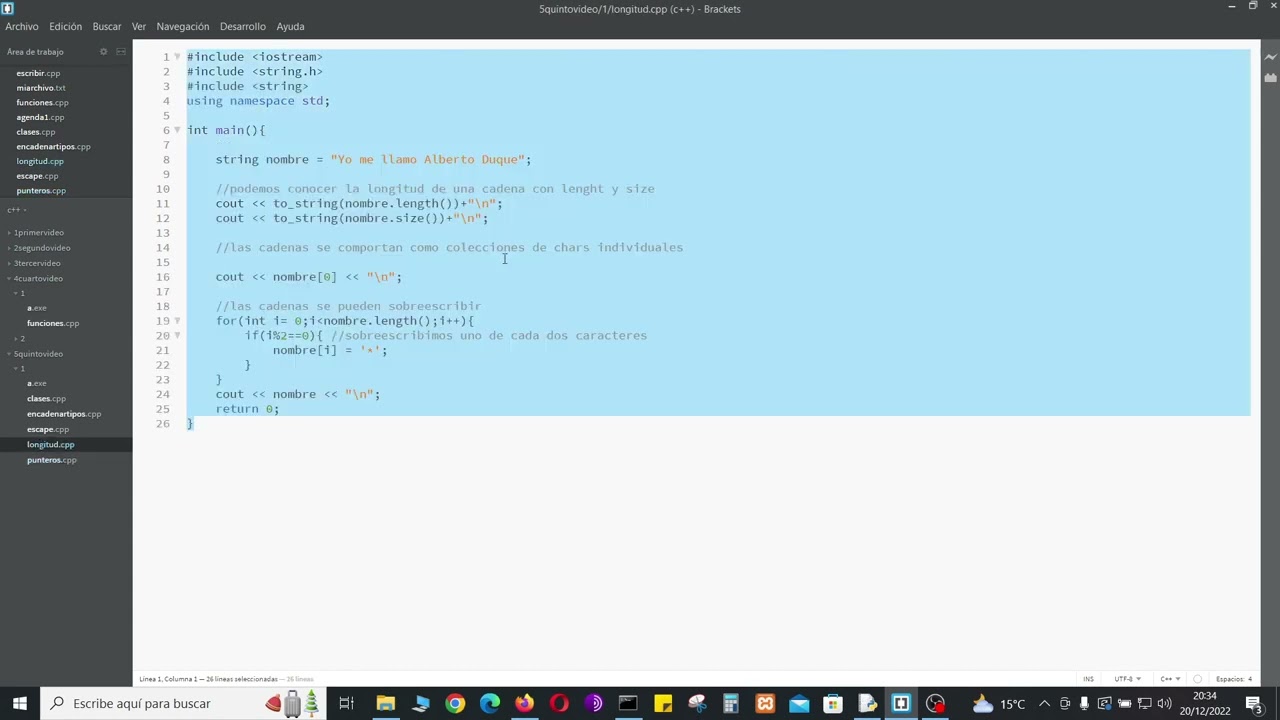Select longitud.cpp in the file tree
The width and height of the screenshot is (1280, 720).
(x=51, y=444)
